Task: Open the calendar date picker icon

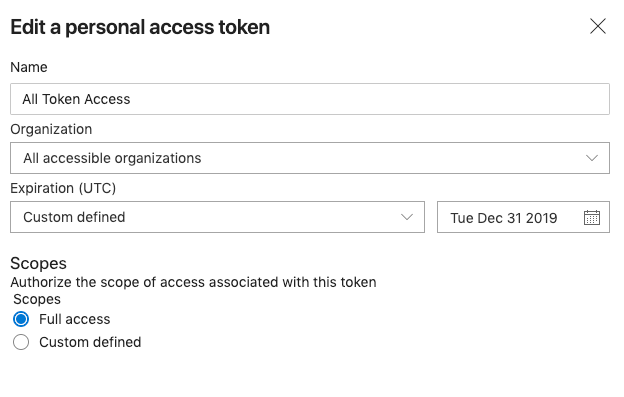Action: [x=592, y=218]
